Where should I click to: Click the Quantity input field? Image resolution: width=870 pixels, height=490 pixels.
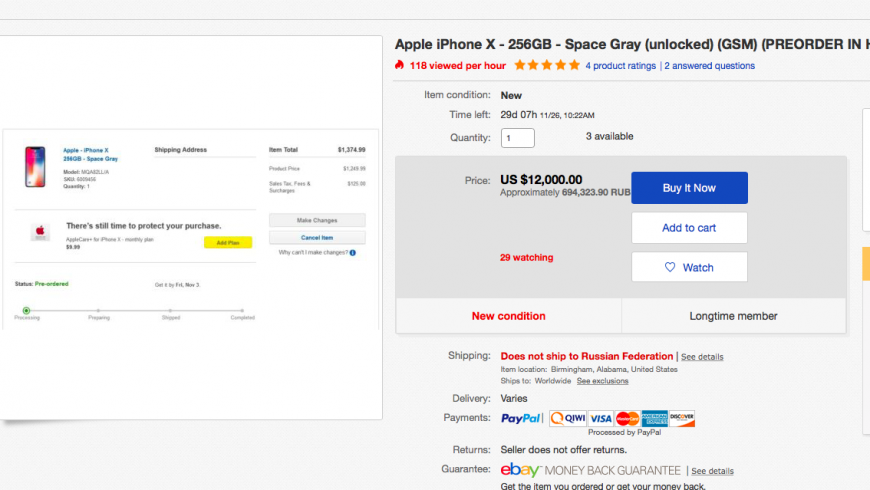coord(518,138)
